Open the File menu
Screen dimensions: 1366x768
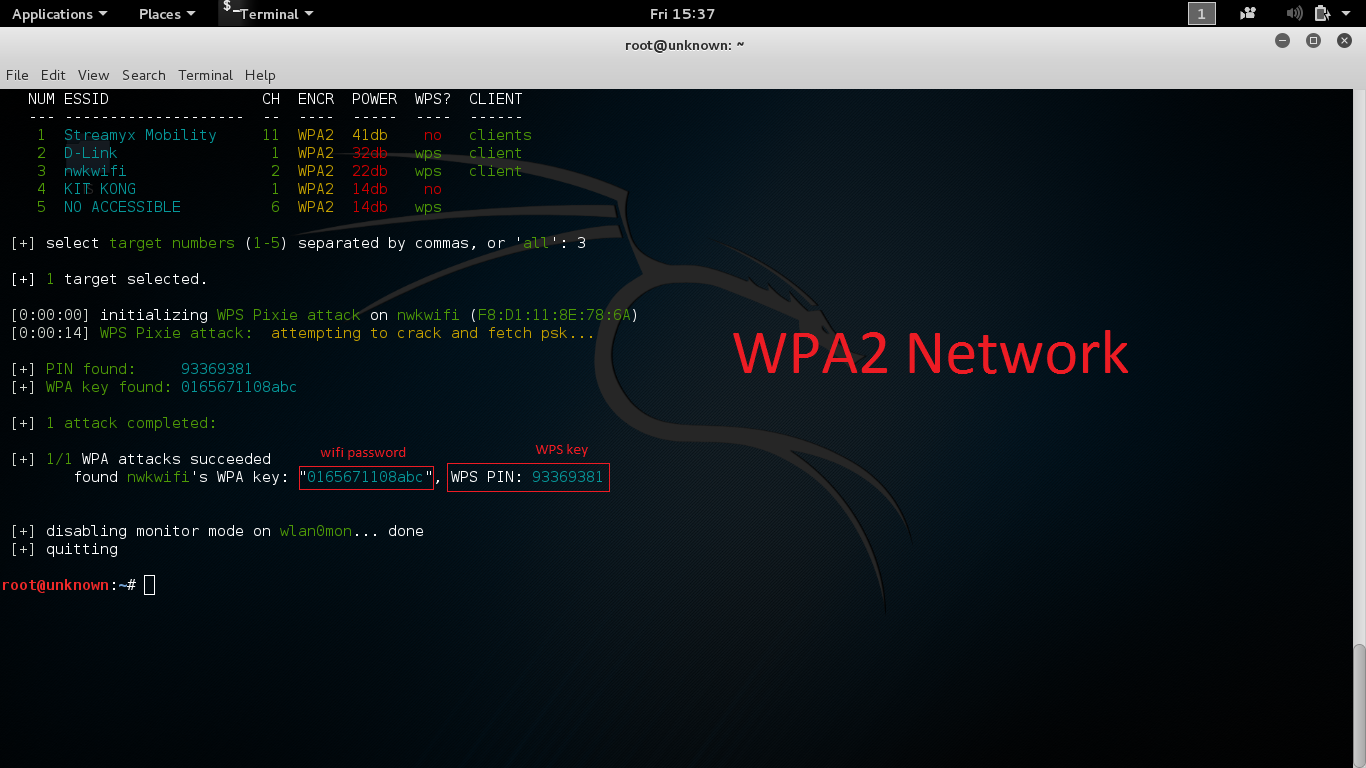17,75
